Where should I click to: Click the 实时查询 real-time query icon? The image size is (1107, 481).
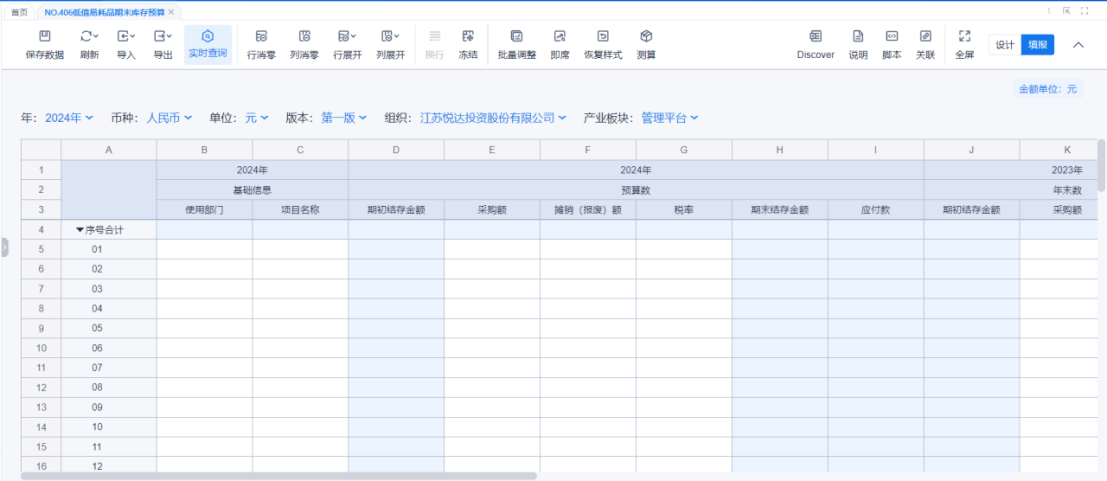click(x=208, y=37)
